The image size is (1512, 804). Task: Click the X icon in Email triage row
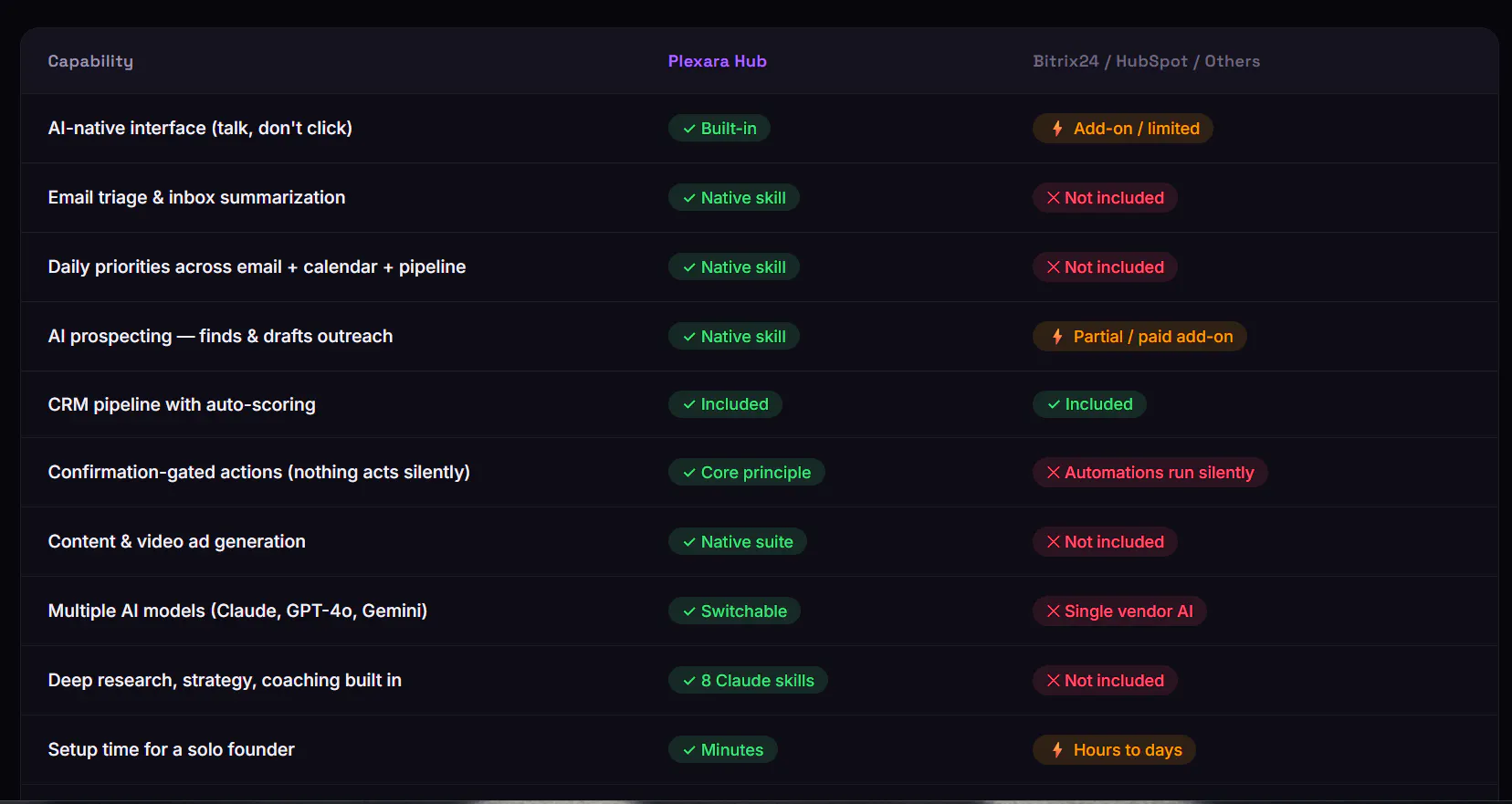(1054, 198)
